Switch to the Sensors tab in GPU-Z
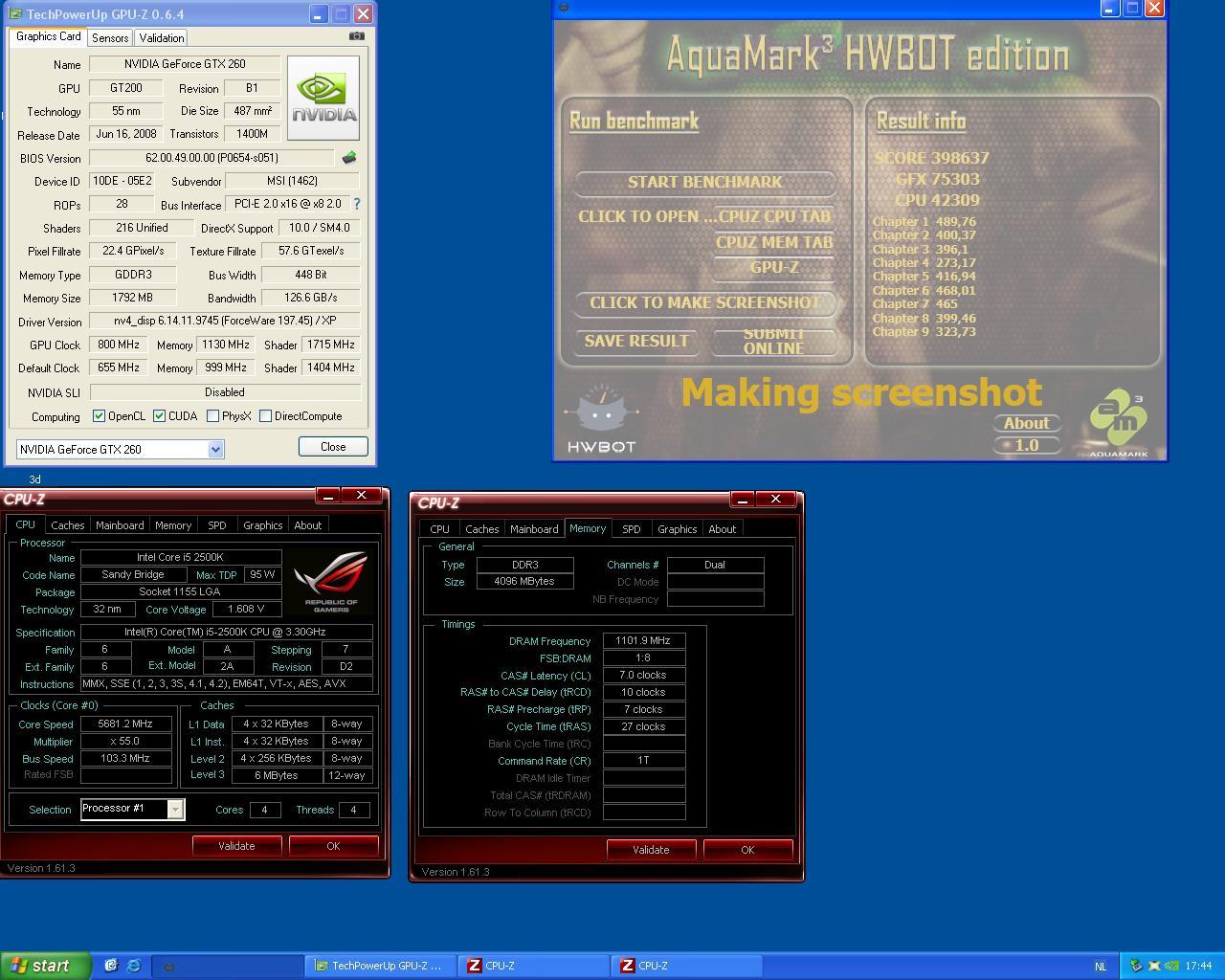The width and height of the screenshot is (1225, 980). point(110,38)
